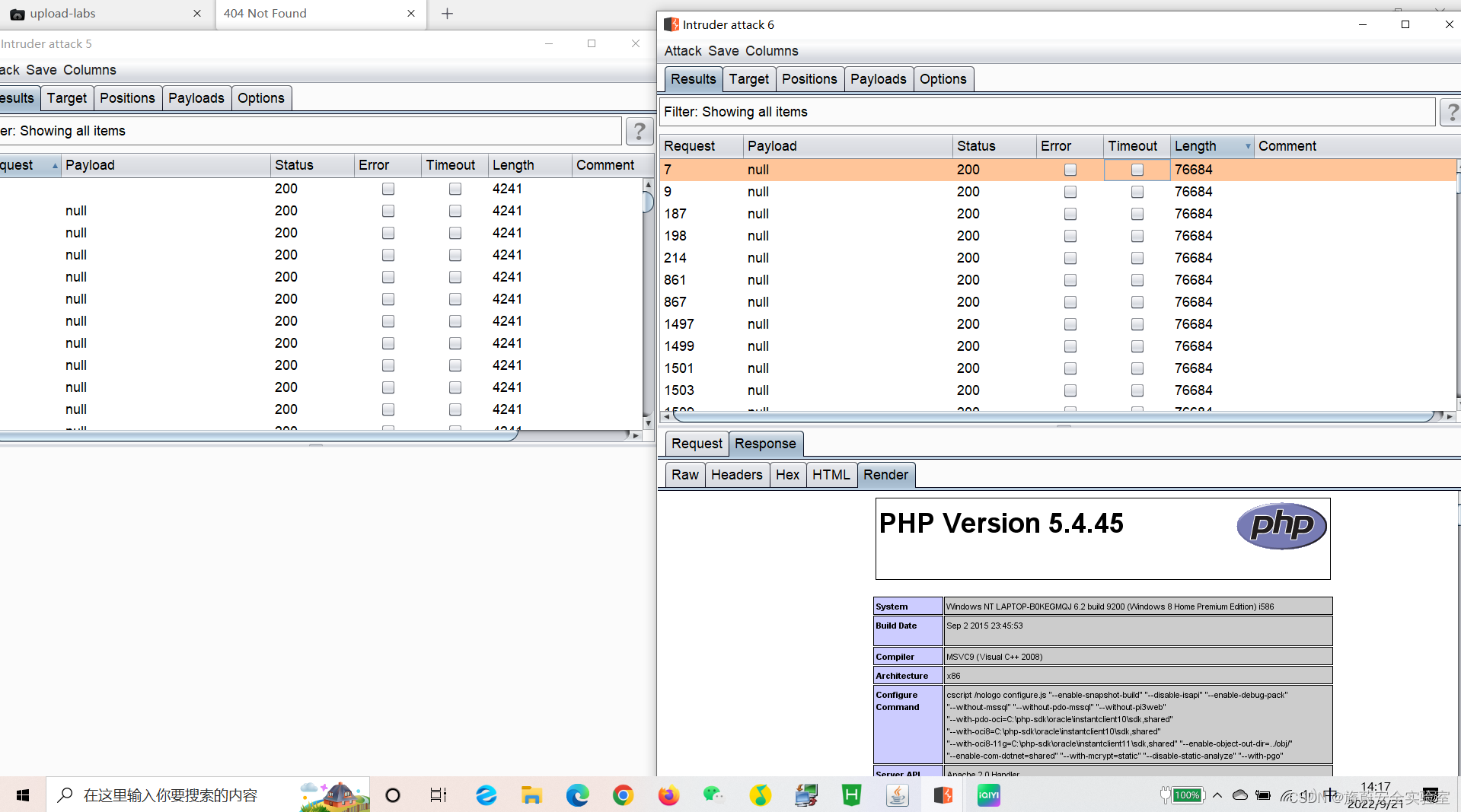
Task: Switch to Firefox on the taskbar
Action: pos(668,795)
